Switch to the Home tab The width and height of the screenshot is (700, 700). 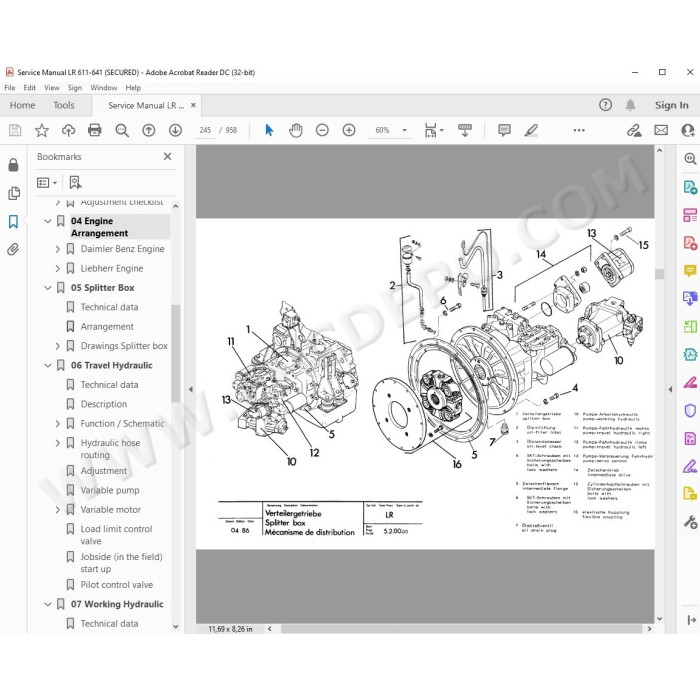pyautogui.click(x=22, y=105)
